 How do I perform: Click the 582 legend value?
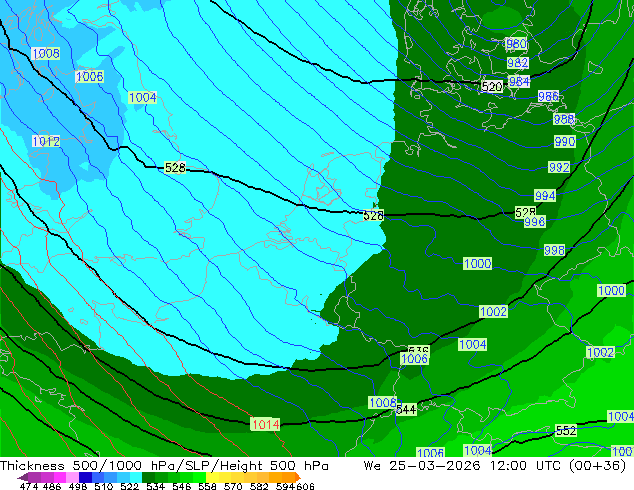(259, 486)
